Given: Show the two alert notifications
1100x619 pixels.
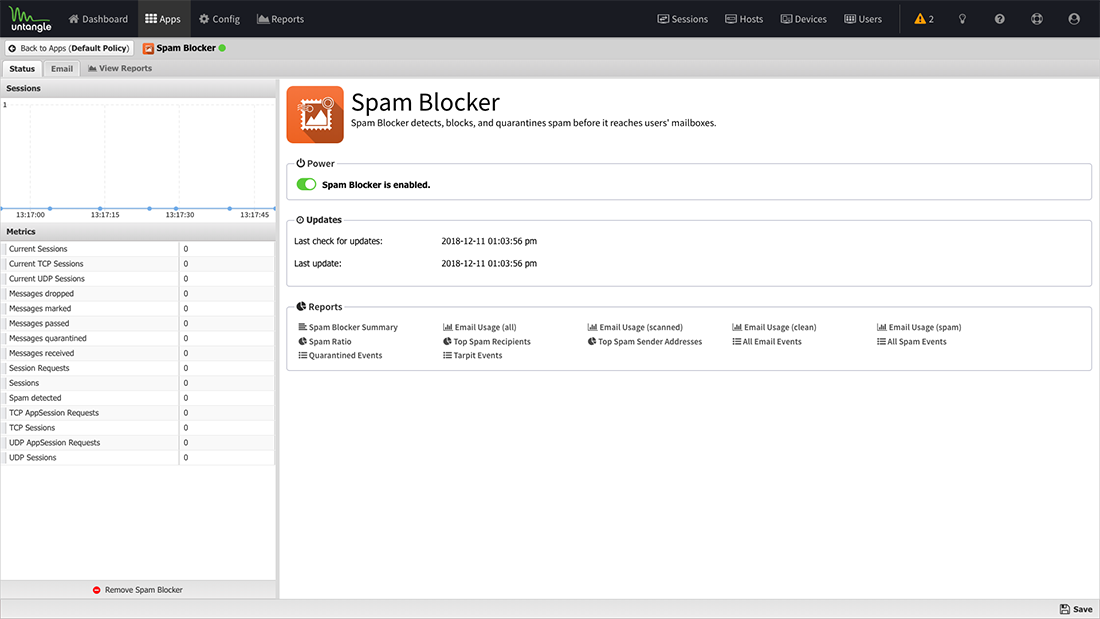Looking at the screenshot, I should click(x=924, y=19).
